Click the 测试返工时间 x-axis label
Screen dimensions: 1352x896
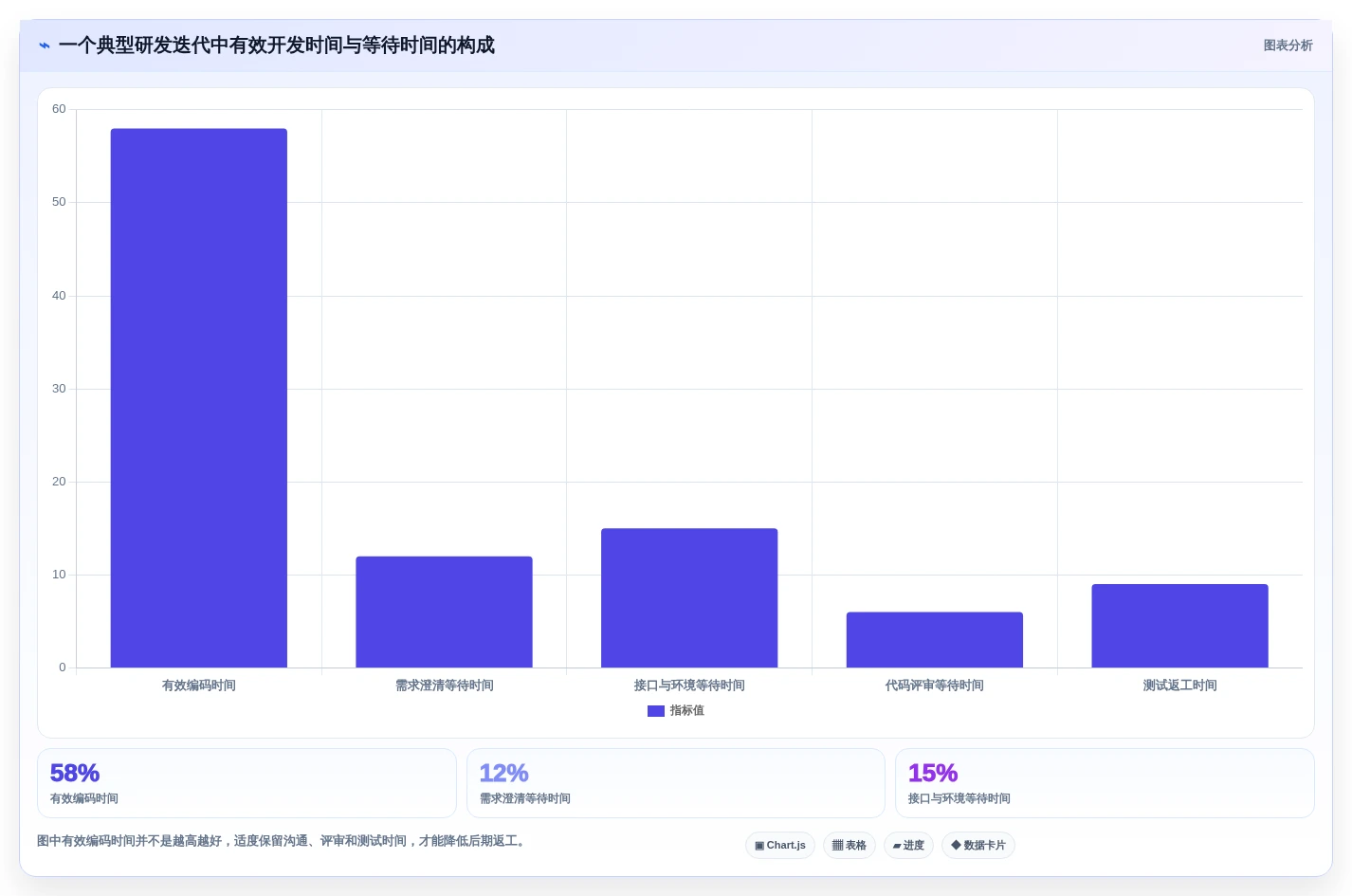[x=1180, y=686]
